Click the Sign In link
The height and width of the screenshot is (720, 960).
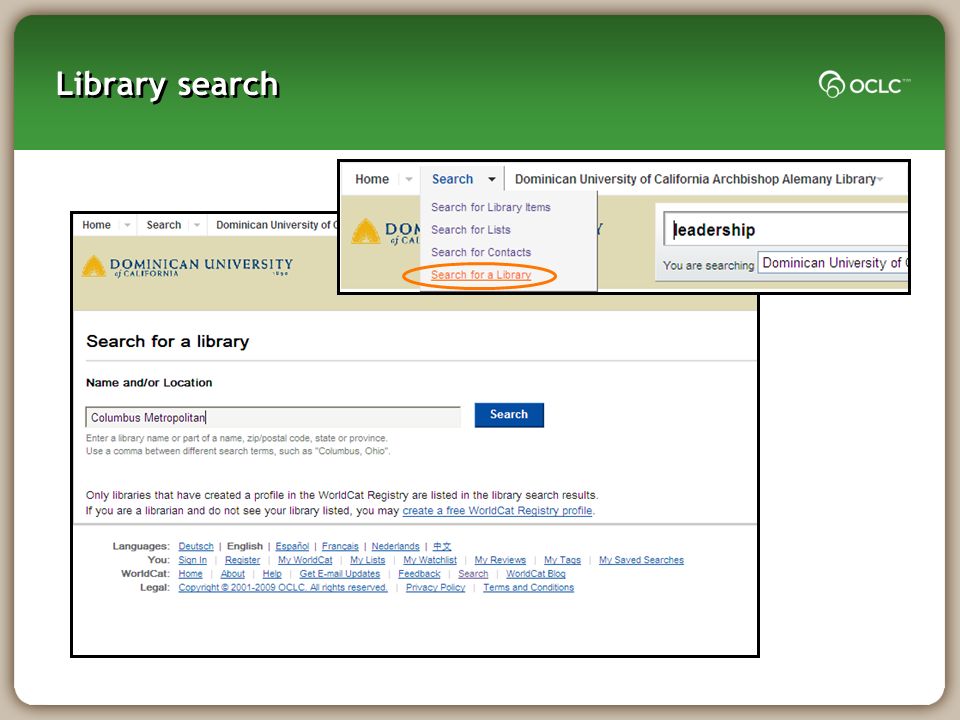[x=192, y=560]
